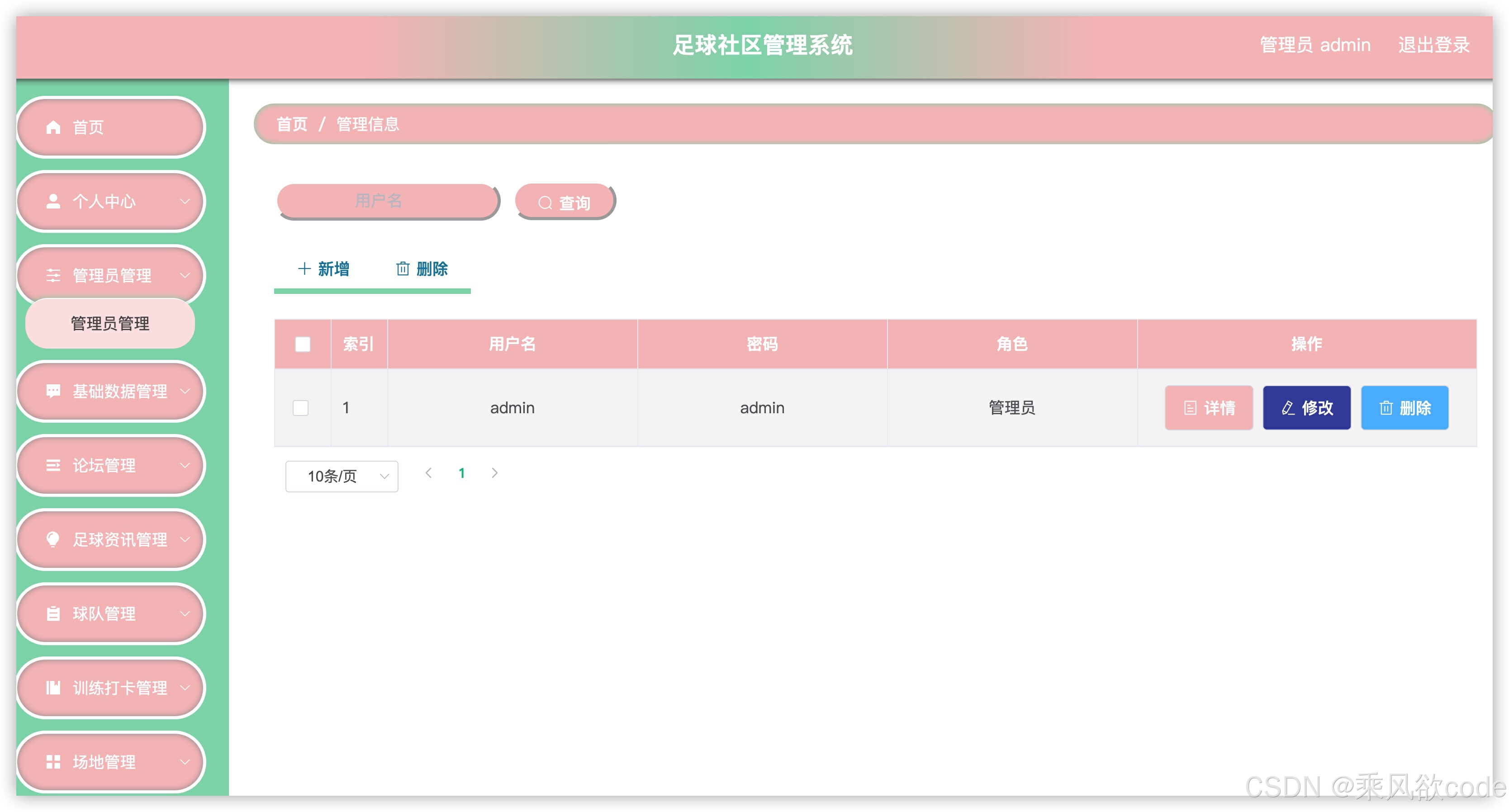Expand the 足球资讯管理 menu
The width and height of the screenshot is (1509, 812).
[186, 540]
